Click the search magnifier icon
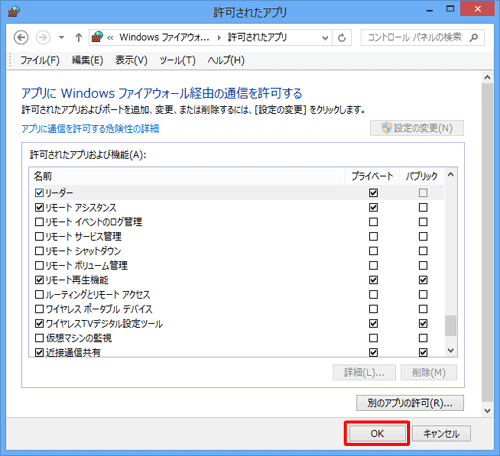This screenshot has width=500, height=456. pyautogui.click(x=474, y=38)
